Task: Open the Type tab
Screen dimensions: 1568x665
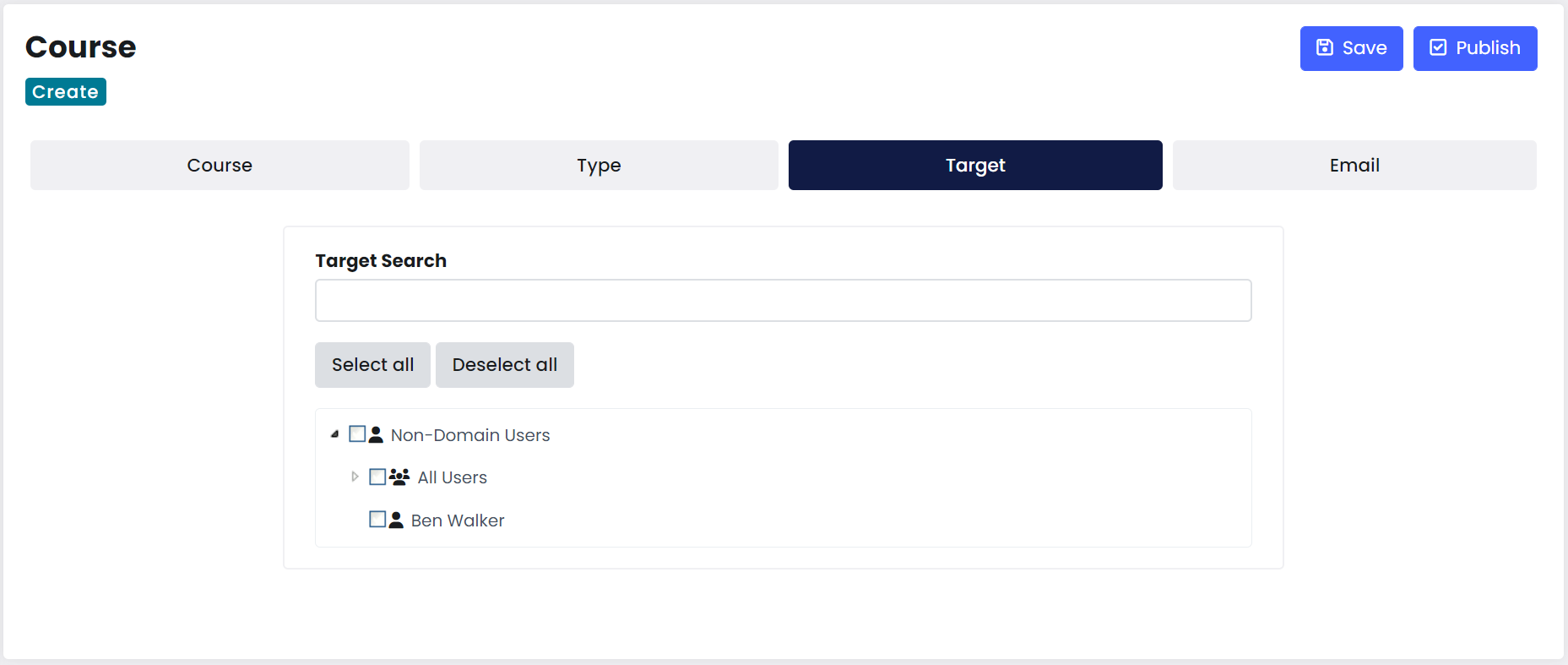Action: pos(599,165)
